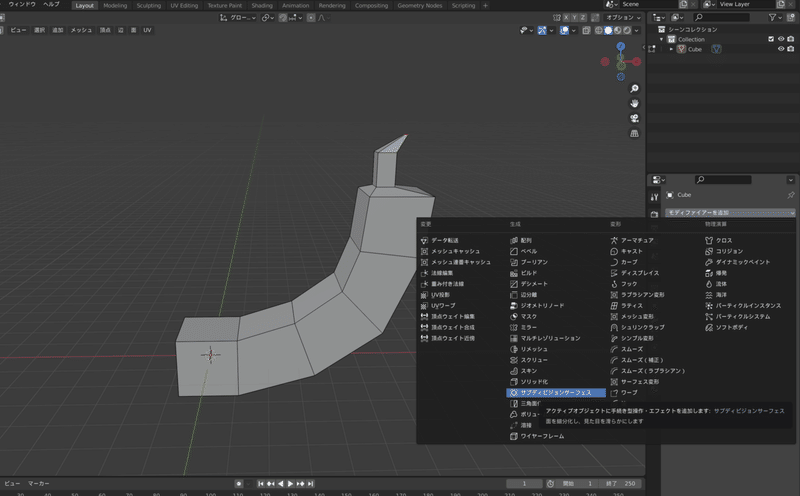Toggle X-ray display icon in viewport header

[x=584, y=30]
